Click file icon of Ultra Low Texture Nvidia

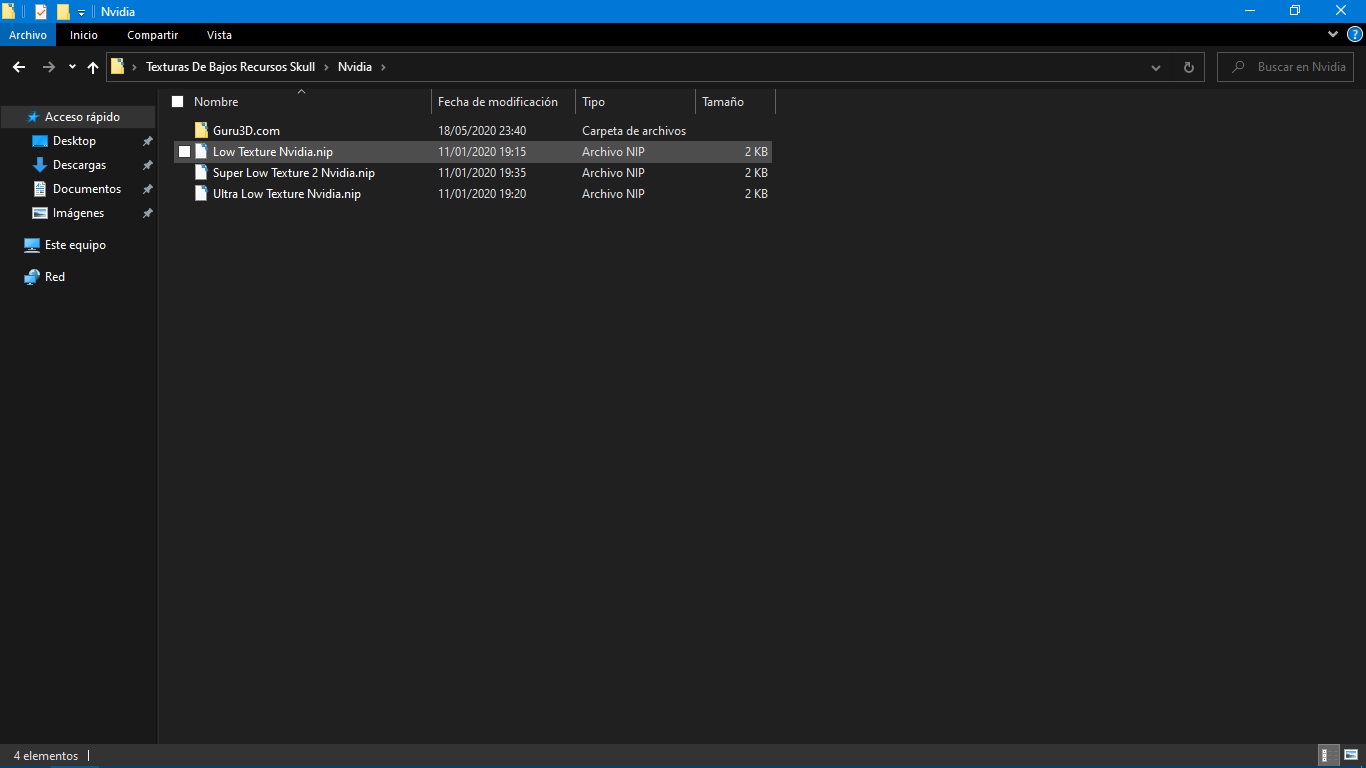point(201,194)
